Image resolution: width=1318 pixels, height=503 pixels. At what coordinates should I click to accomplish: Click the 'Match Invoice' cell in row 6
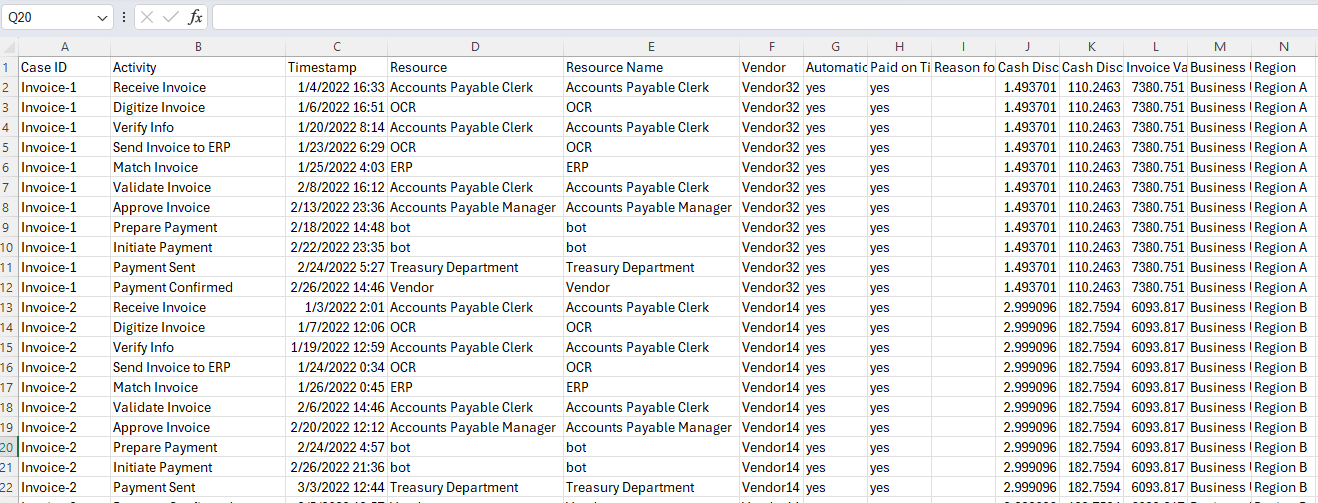point(198,167)
